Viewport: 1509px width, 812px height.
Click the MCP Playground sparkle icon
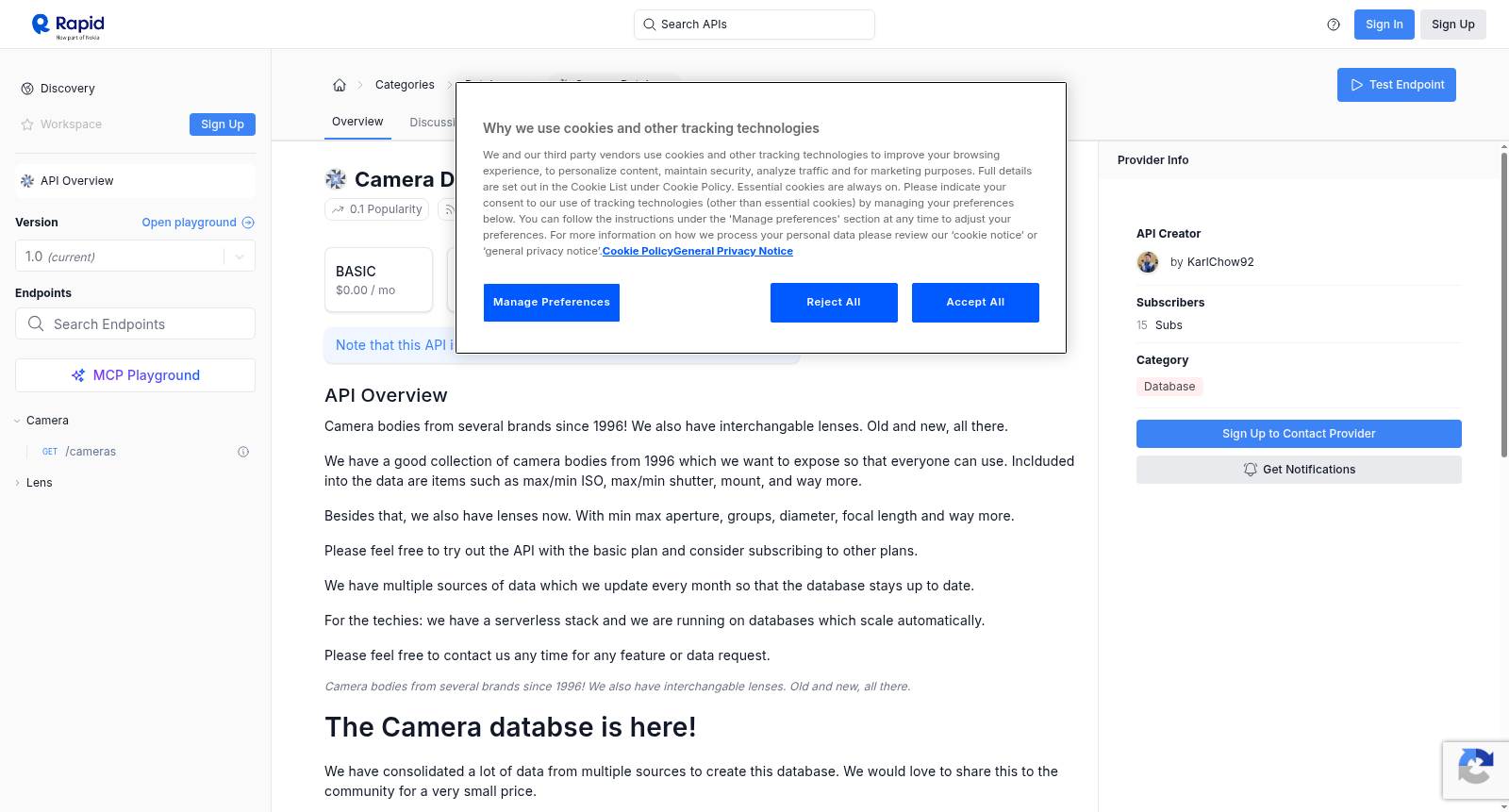point(78,375)
